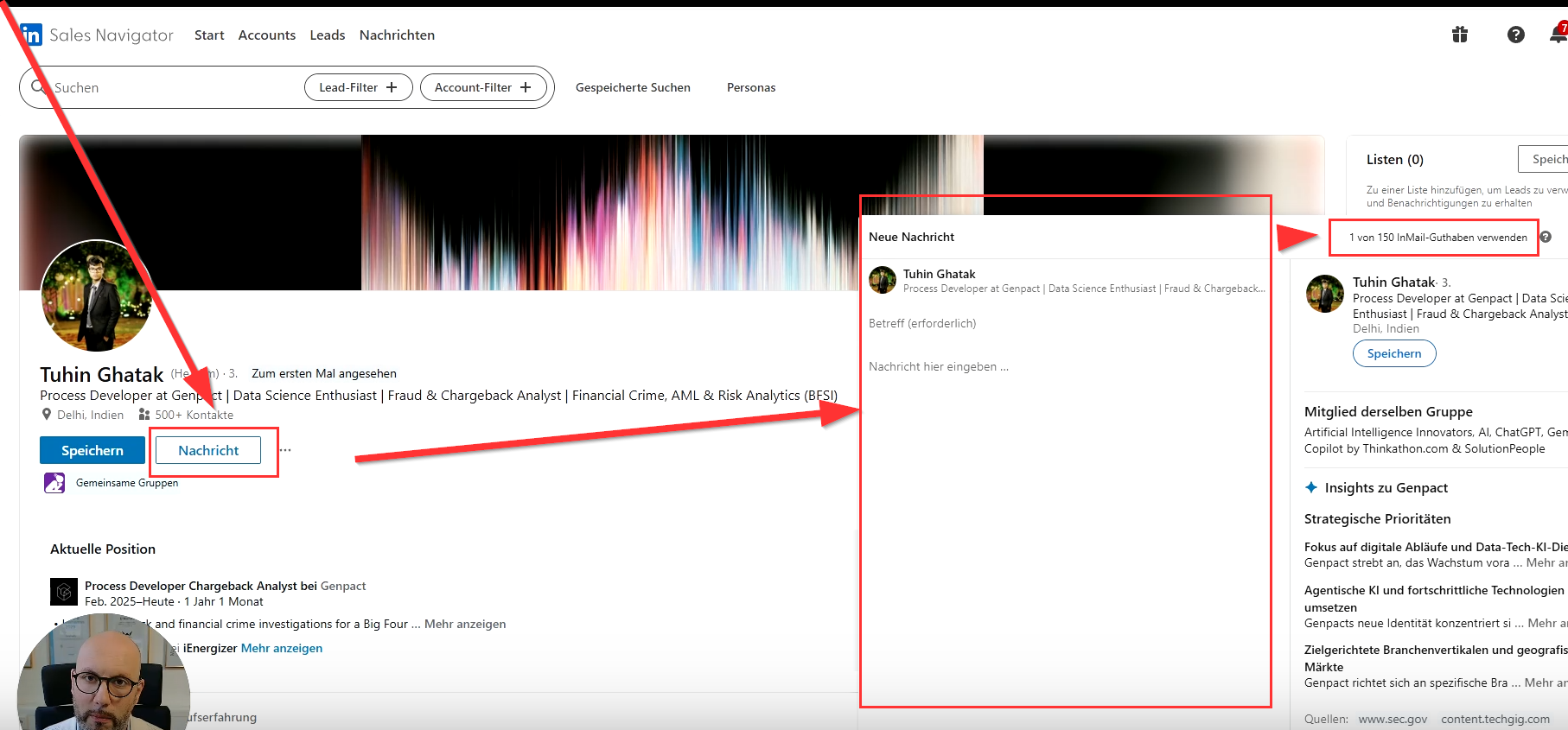Add a Lead-Filter

pos(359,87)
